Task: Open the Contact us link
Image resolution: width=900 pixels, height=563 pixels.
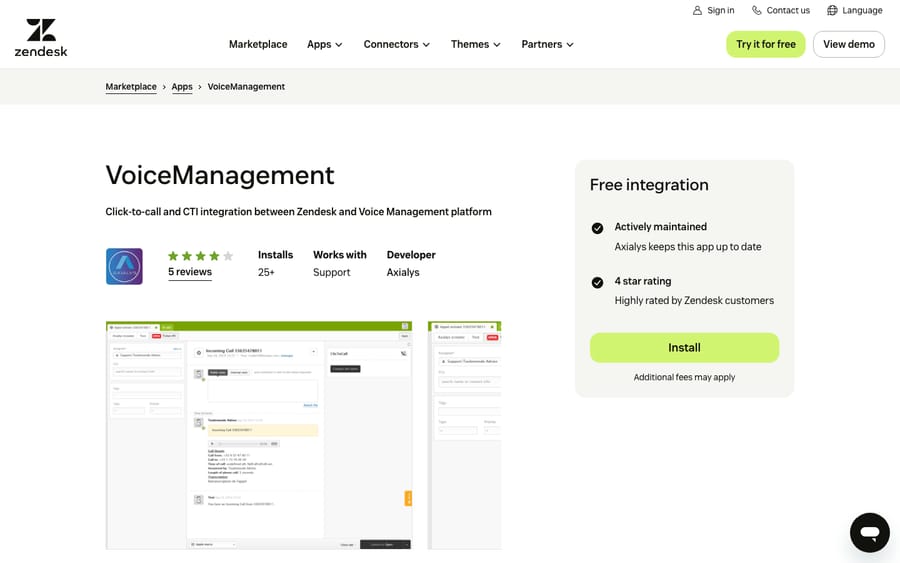Action: (781, 10)
